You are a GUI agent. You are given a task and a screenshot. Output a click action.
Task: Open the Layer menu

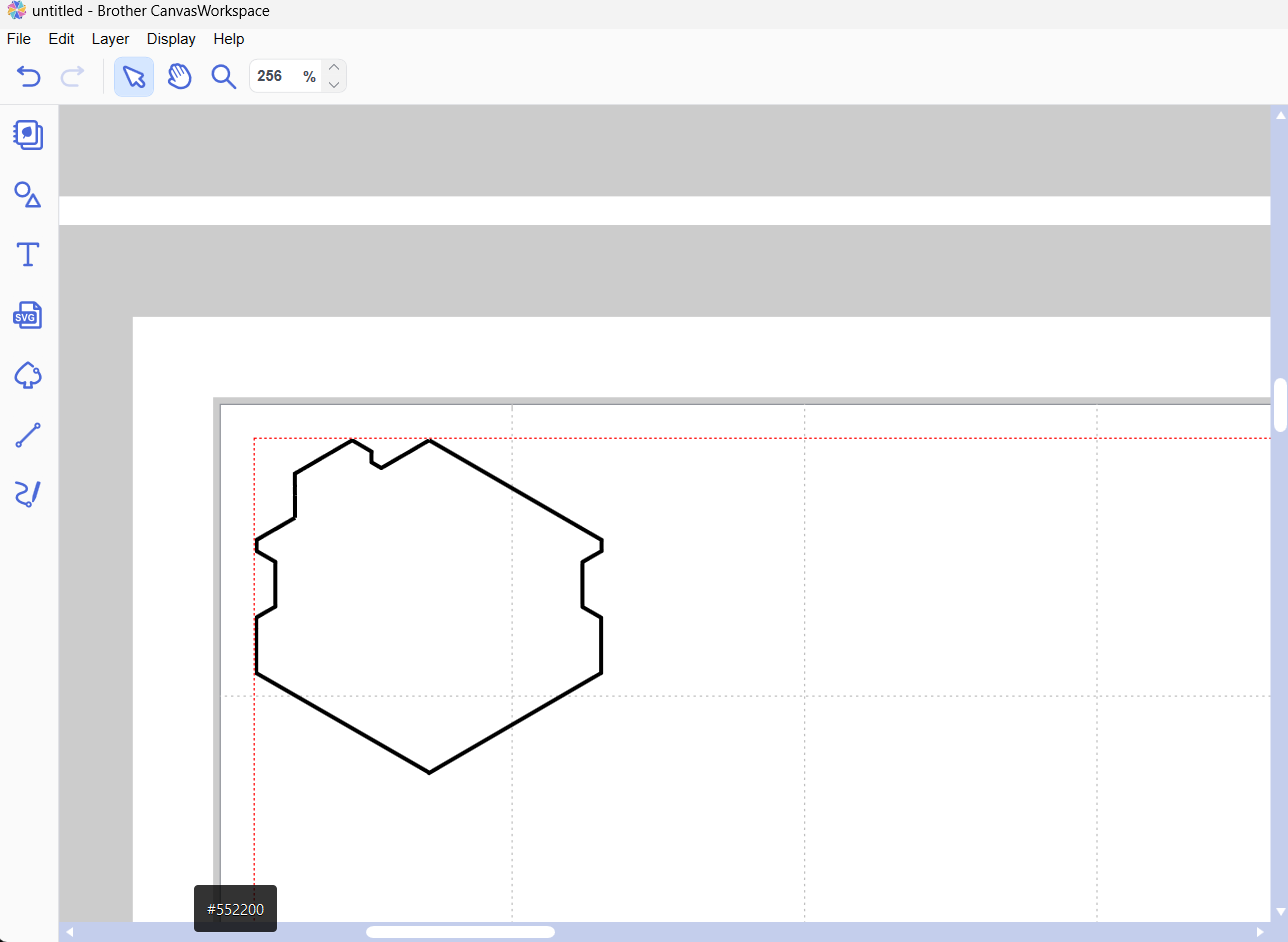tap(110, 39)
